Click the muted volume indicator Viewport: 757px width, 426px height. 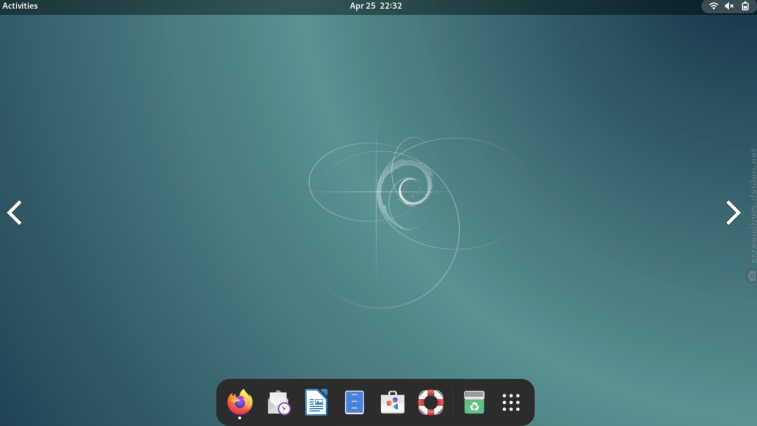point(729,6)
